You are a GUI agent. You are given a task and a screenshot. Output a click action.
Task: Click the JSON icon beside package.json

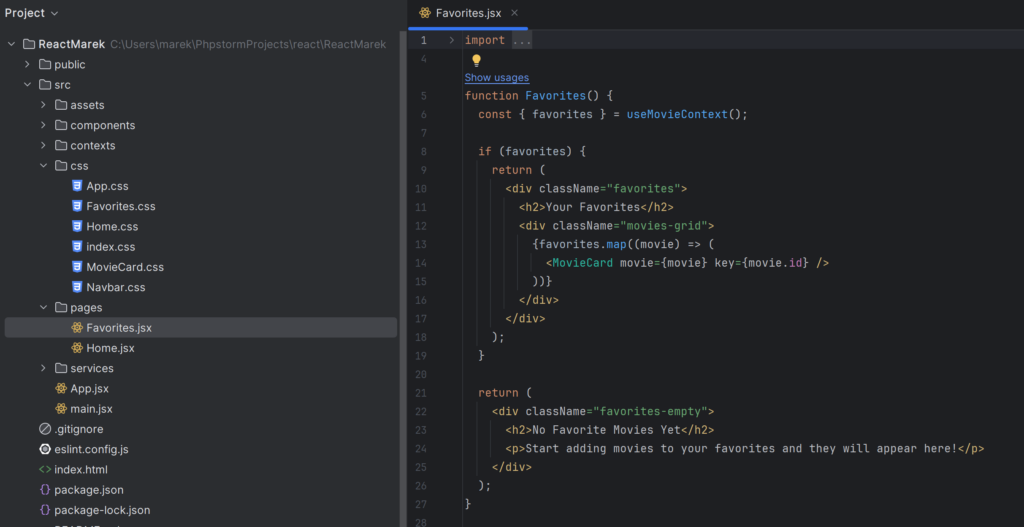[x=45, y=490]
